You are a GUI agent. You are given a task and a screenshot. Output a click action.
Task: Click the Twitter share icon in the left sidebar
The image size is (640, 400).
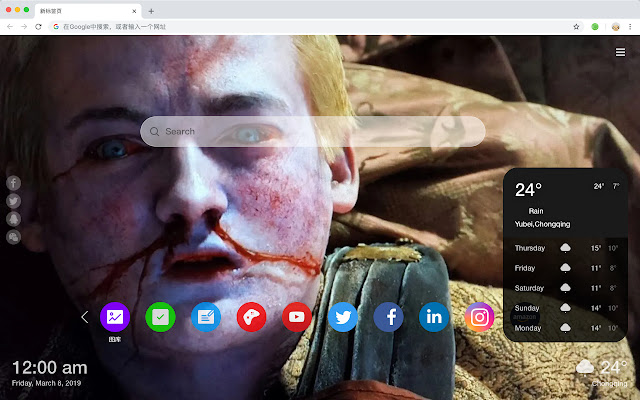click(13, 201)
